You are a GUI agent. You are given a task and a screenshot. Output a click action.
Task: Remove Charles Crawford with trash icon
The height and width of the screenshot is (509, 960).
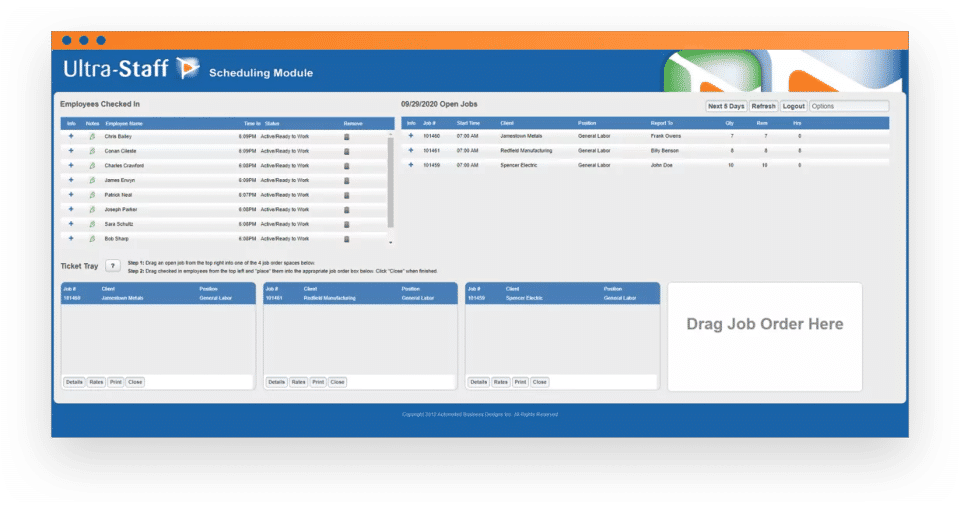tap(347, 166)
